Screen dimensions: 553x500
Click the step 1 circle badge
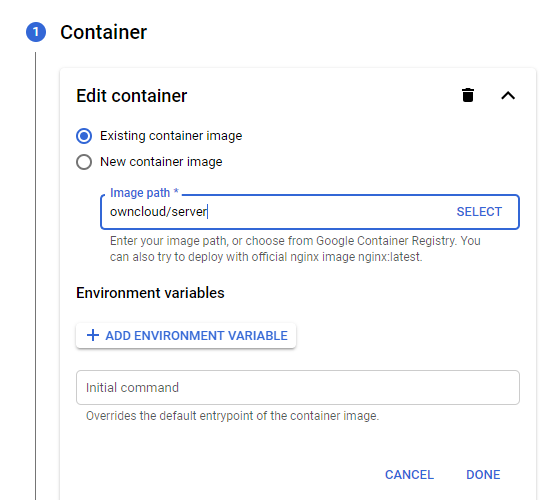[36, 32]
